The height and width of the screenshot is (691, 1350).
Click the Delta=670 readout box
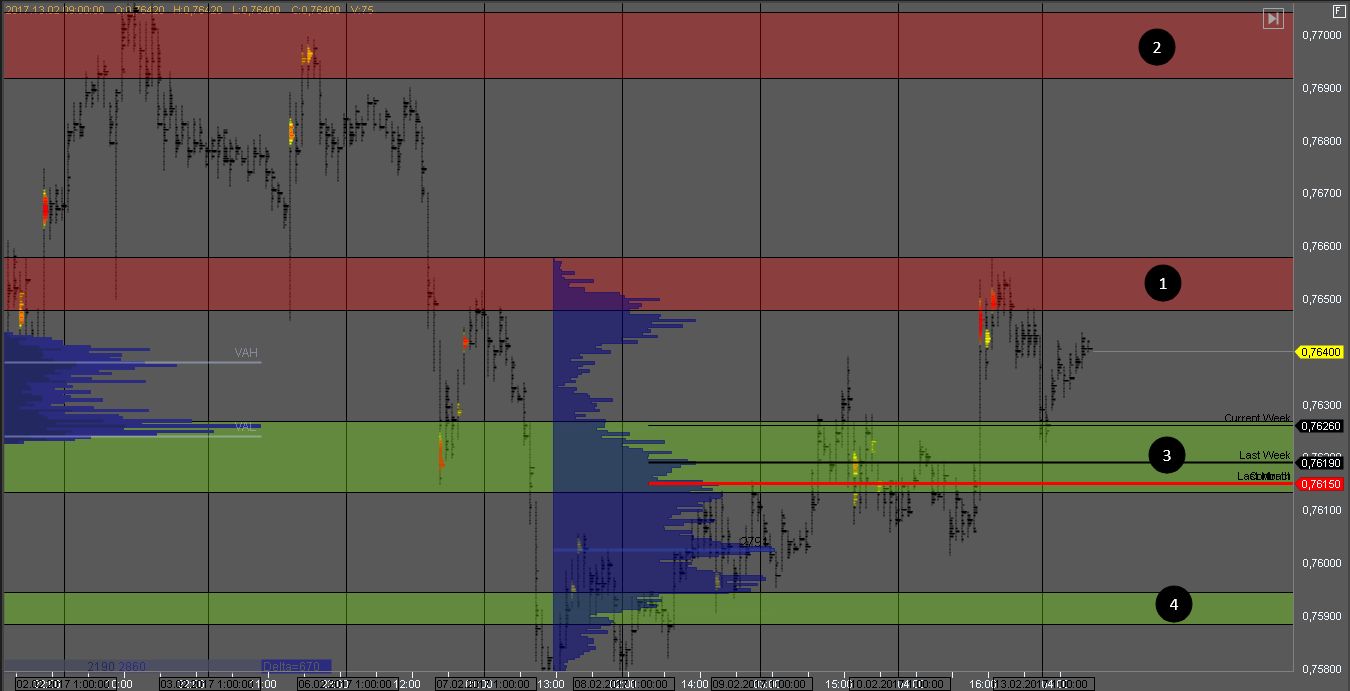point(290,666)
